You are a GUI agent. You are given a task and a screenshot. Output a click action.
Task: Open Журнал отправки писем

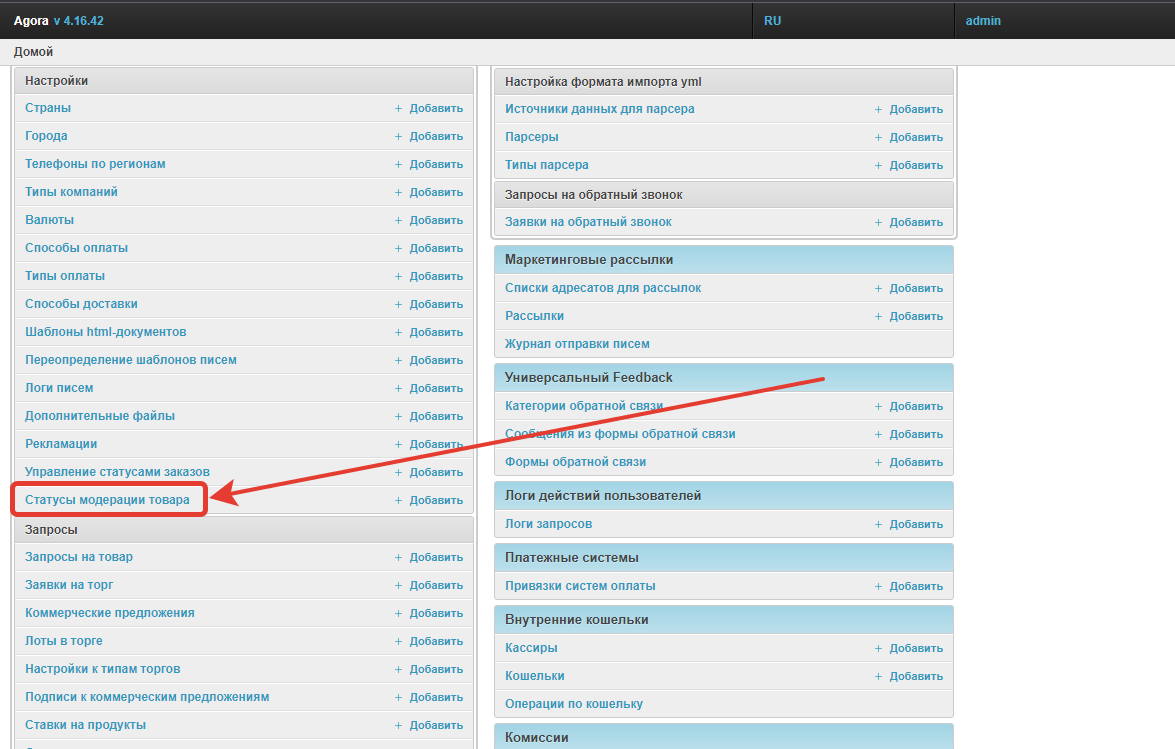pyautogui.click(x=577, y=344)
